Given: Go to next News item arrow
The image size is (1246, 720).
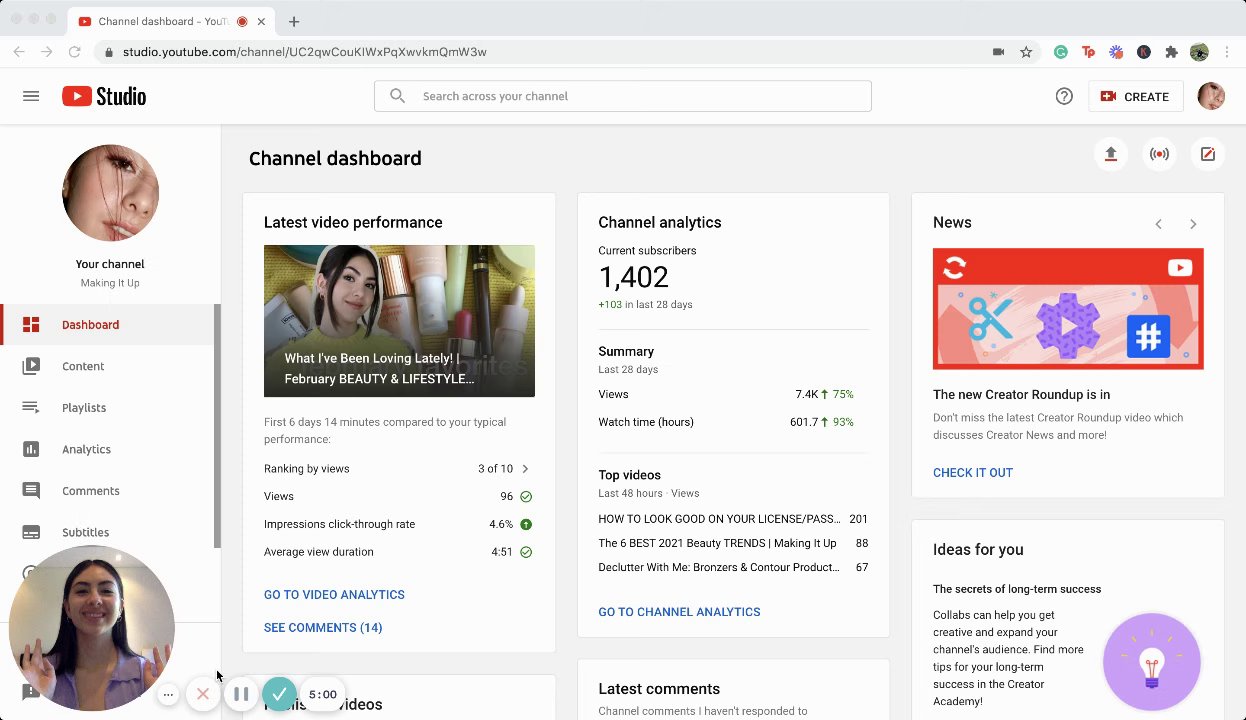Looking at the screenshot, I should click(x=1193, y=224).
